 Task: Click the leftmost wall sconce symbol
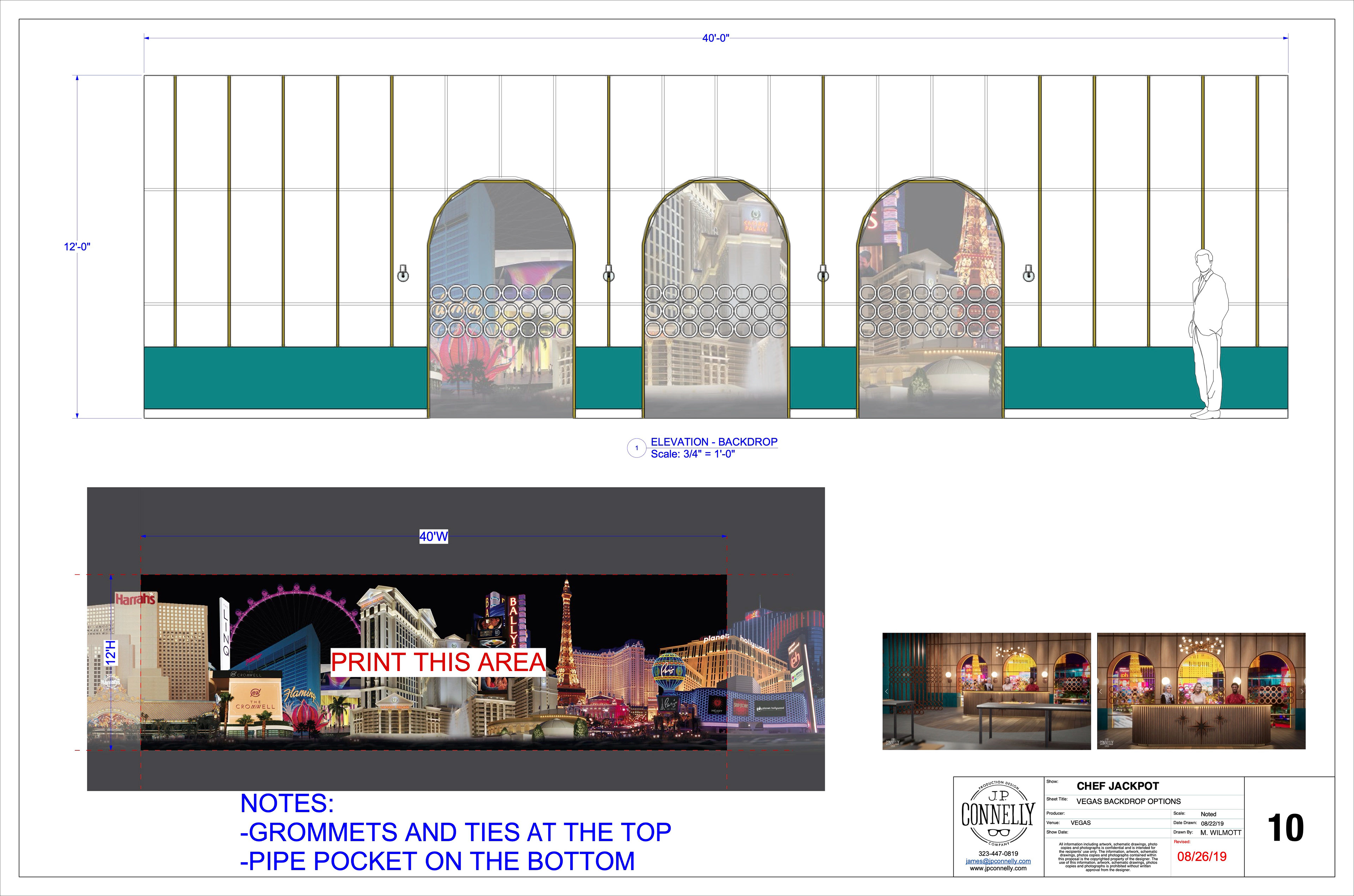coord(403,273)
